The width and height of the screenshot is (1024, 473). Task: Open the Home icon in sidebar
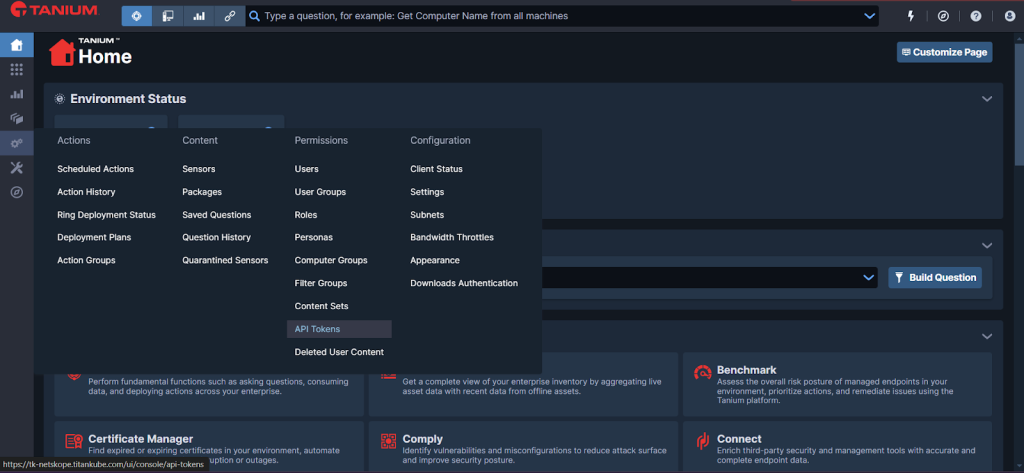[17, 45]
